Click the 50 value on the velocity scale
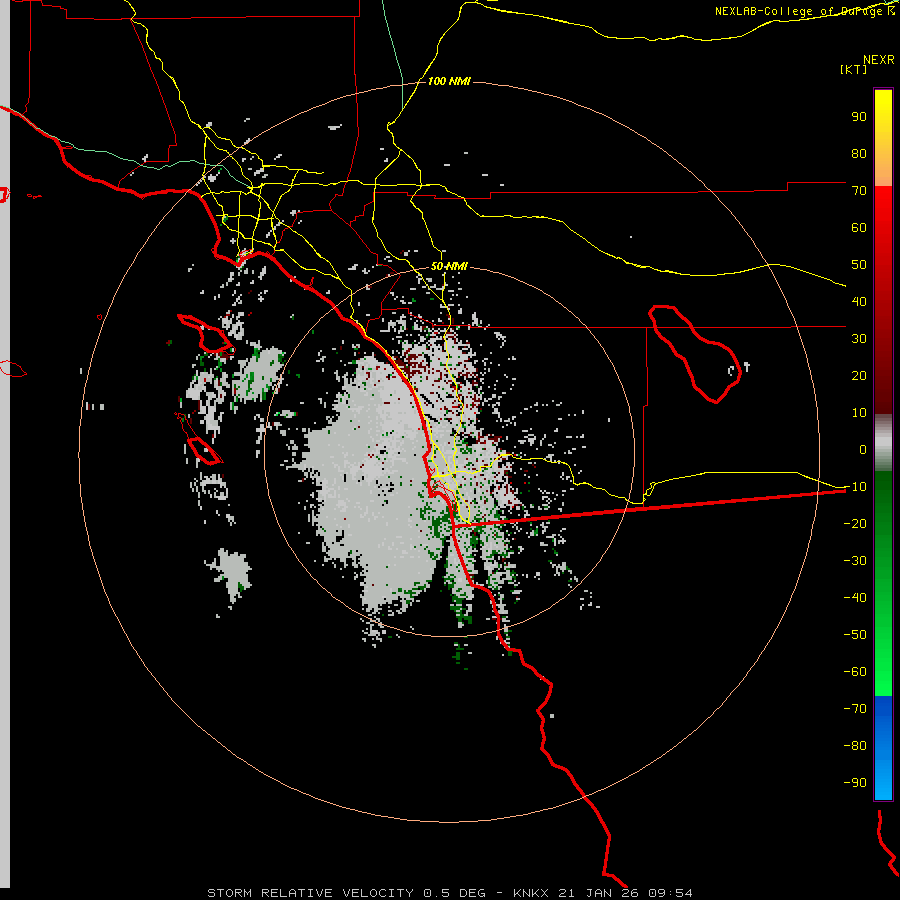 click(x=859, y=265)
